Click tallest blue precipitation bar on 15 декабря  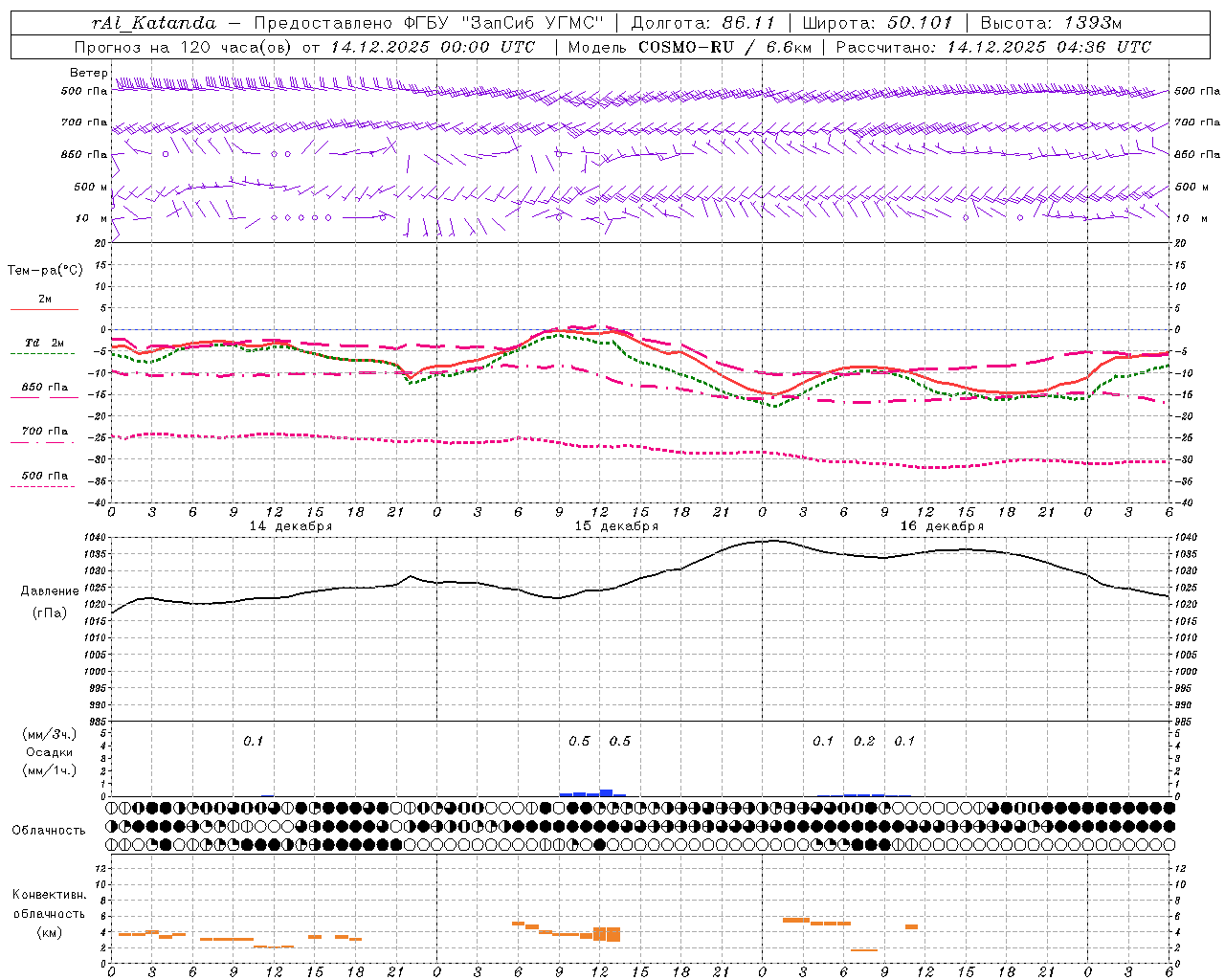[606, 792]
